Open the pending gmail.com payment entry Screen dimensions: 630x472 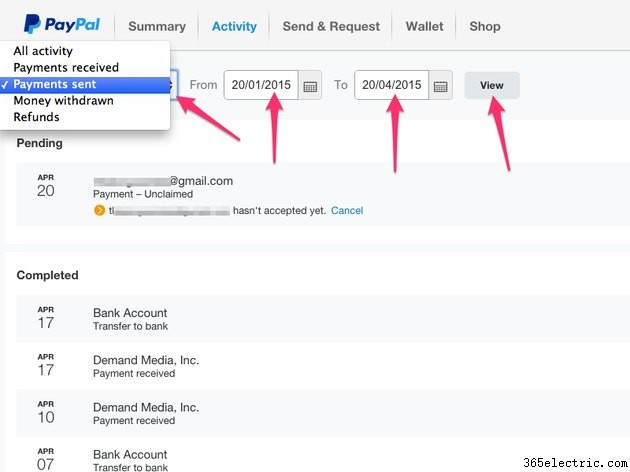click(x=323, y=194)
